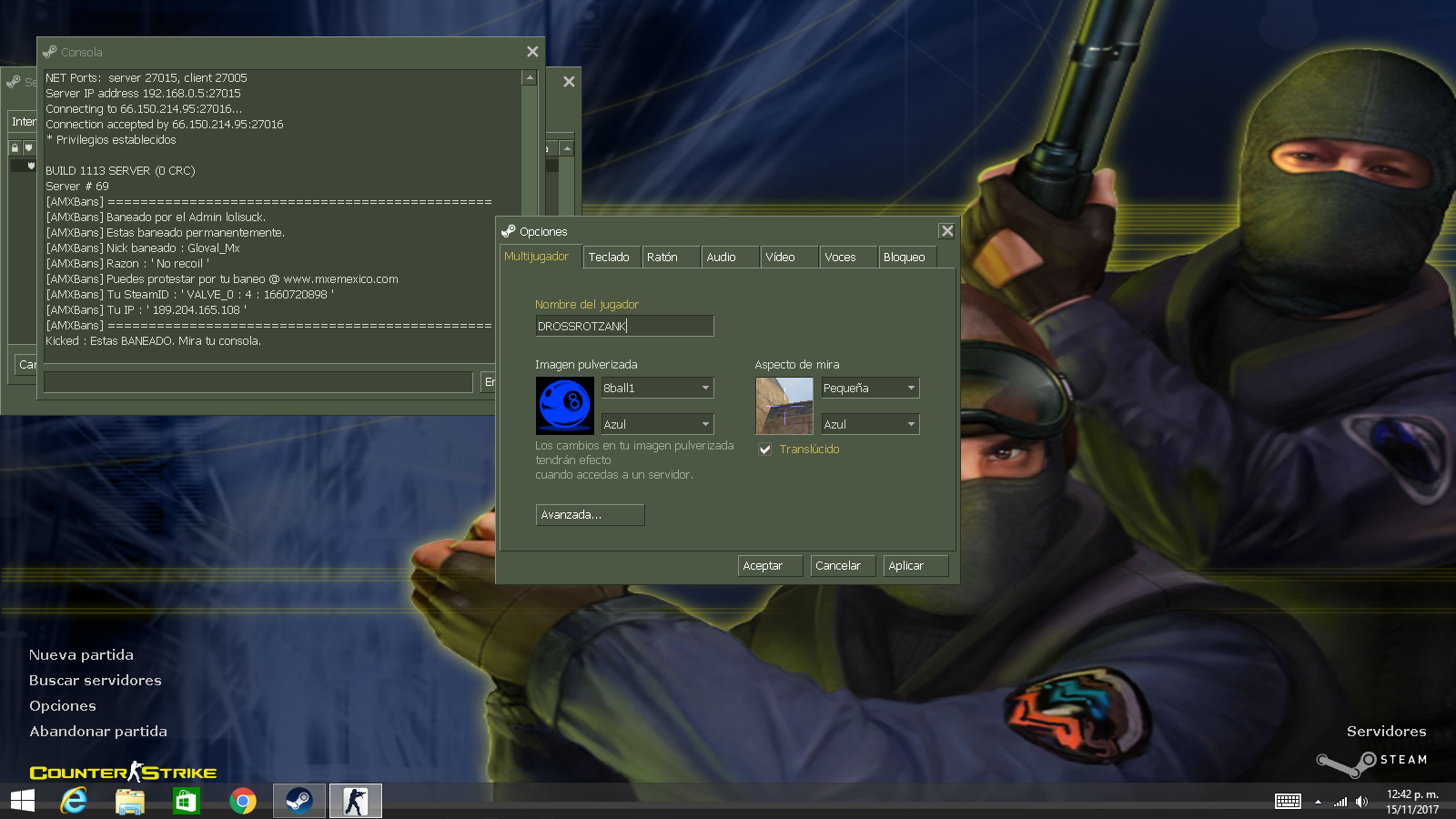Launch Internet Explorer from taskbar

(x=74, y=801)
